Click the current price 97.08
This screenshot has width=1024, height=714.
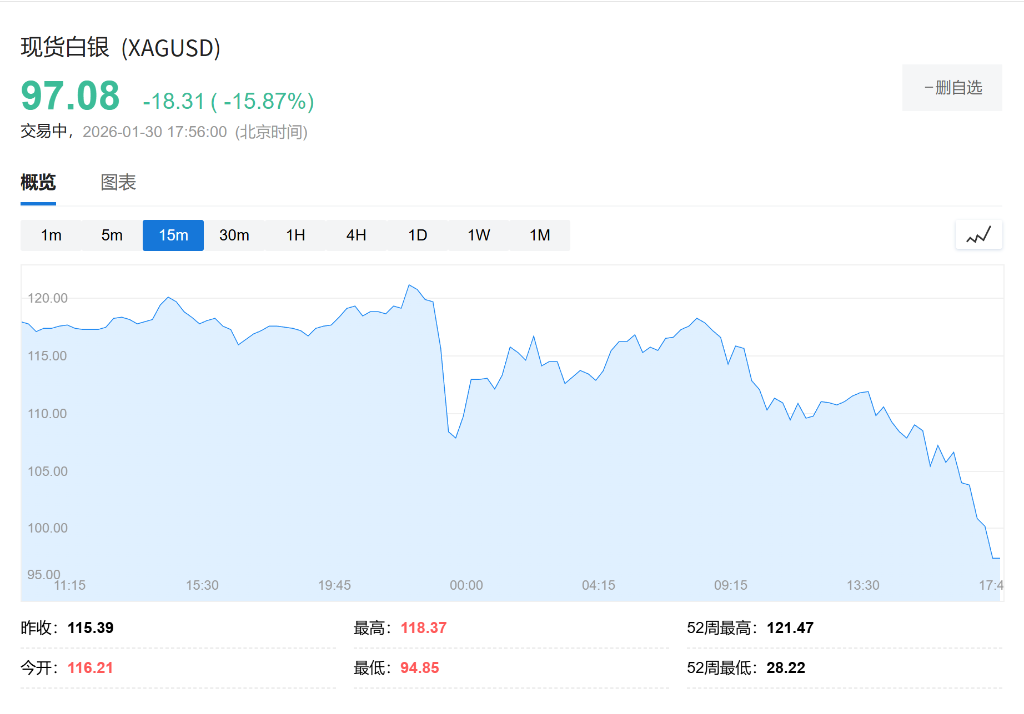pos(70,96)
